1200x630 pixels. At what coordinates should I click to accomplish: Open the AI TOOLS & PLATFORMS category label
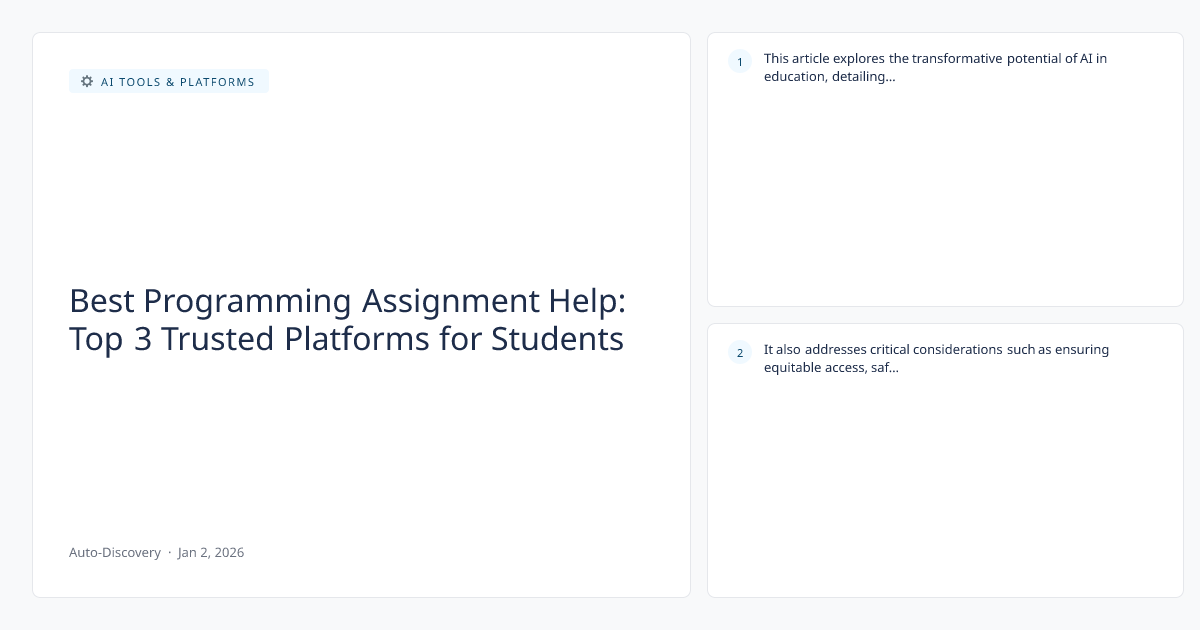tap(178, 82)
